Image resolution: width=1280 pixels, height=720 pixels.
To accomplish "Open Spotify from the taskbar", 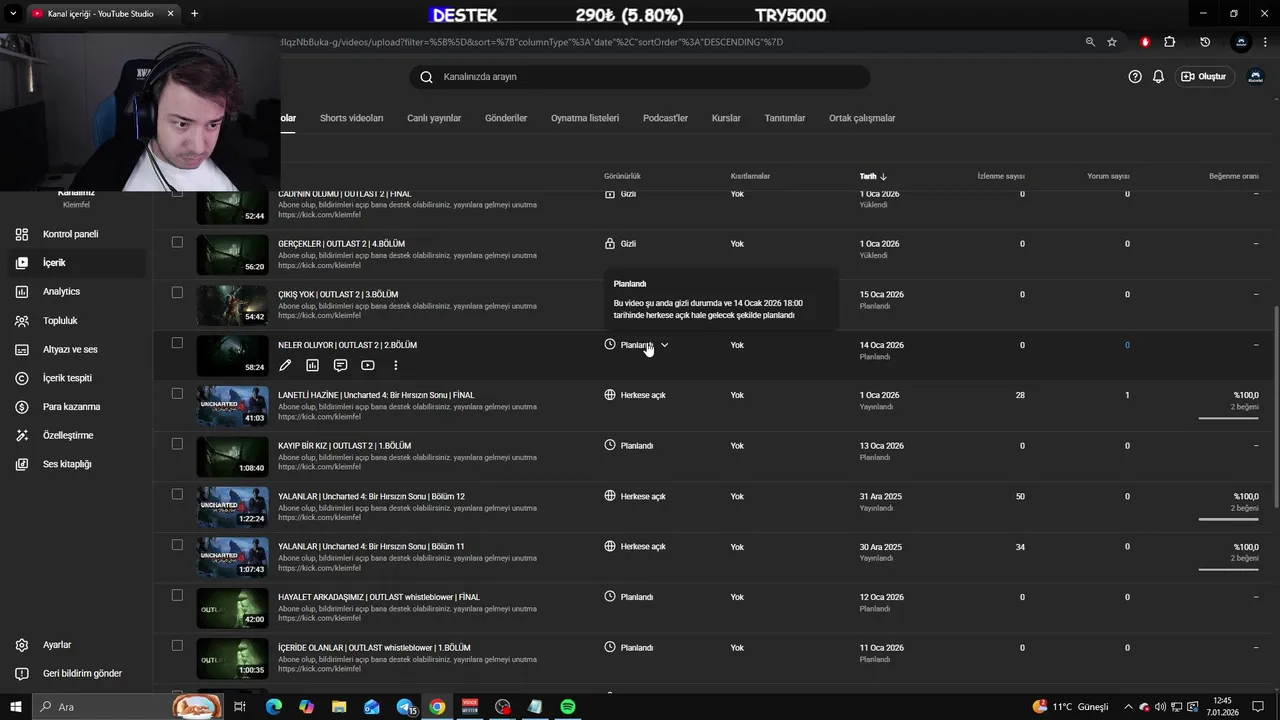I will 568,707.
